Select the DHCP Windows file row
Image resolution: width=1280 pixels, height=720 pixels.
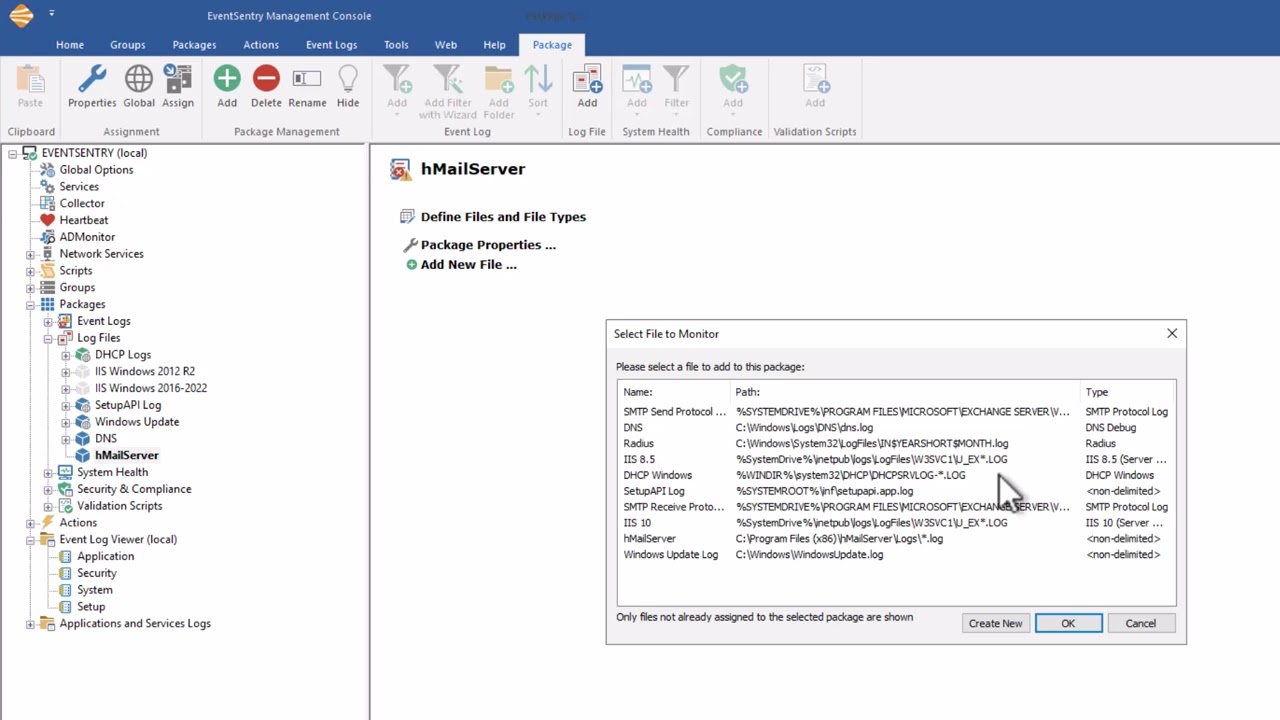[896, 476]
